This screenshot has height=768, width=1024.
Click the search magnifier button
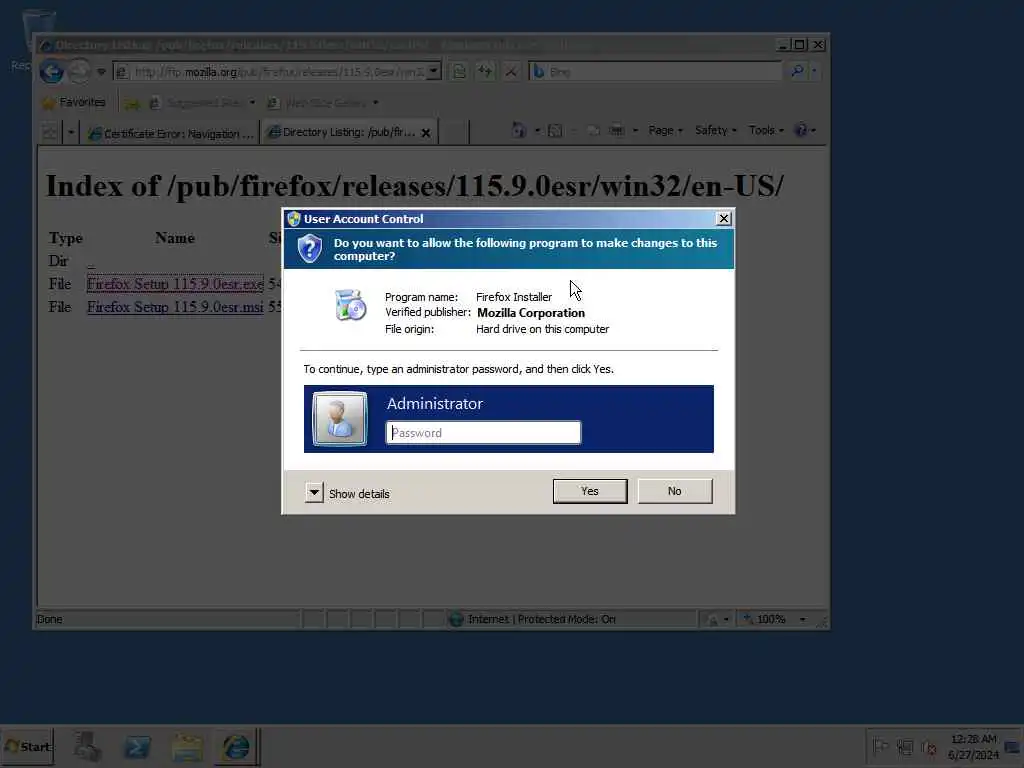[x=797, y=71]
